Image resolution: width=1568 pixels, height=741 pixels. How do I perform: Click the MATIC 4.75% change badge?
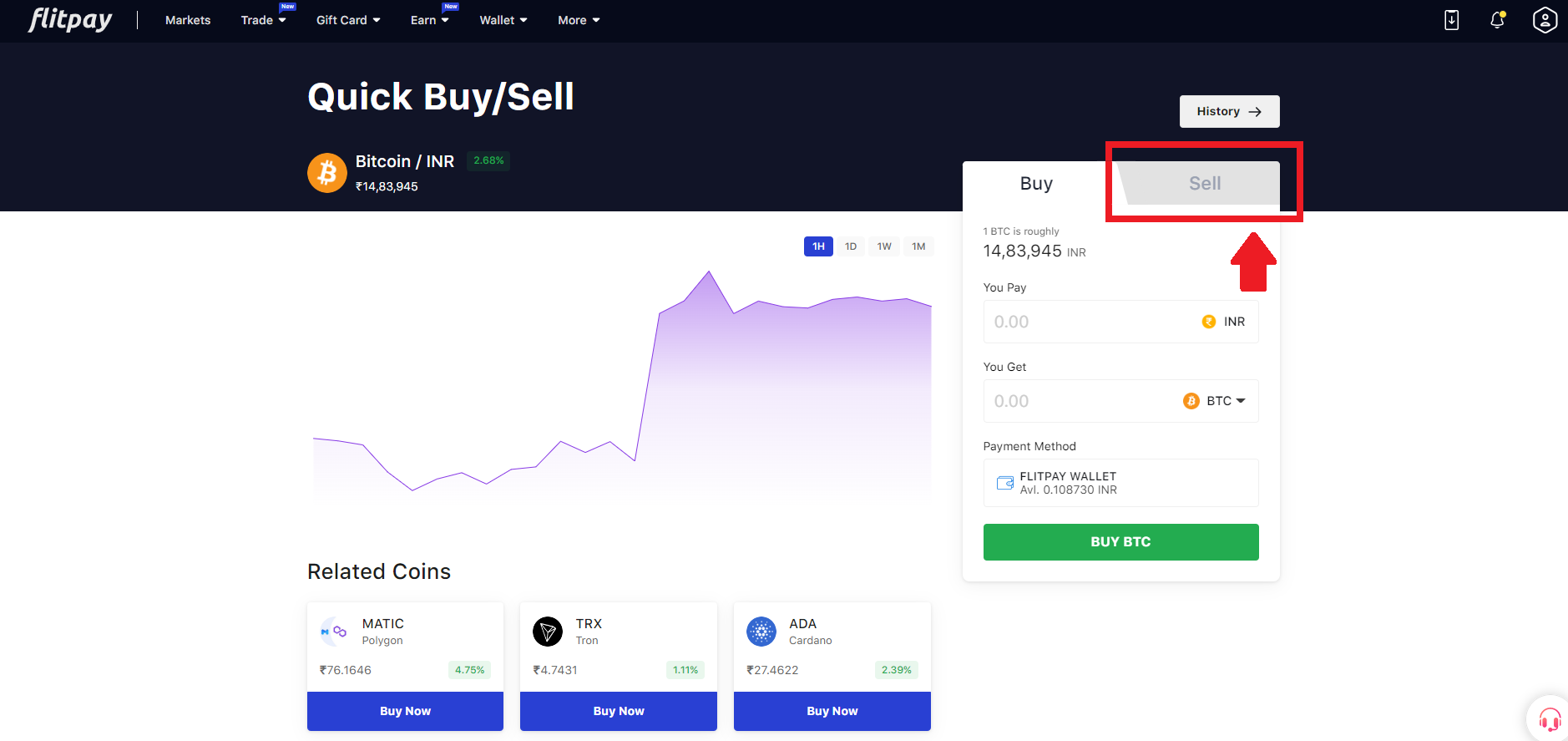[x=469, y=670]
